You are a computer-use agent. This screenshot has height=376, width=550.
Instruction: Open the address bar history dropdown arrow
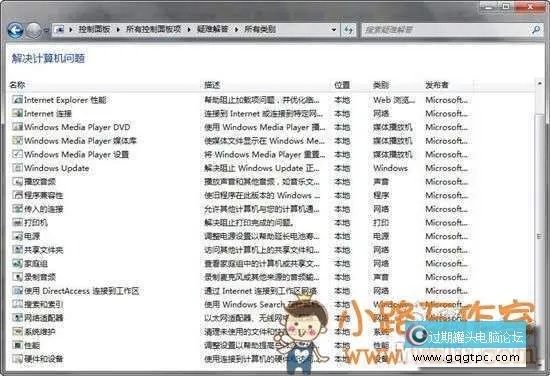(334, 30)
